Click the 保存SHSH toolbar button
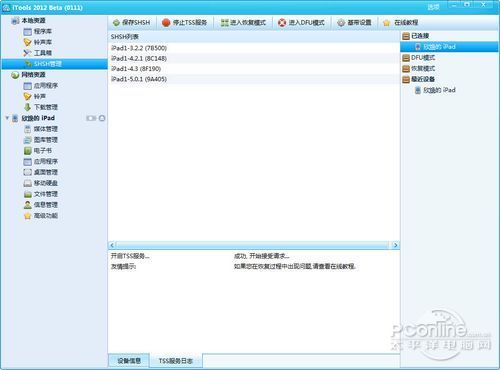Screen dimensions: 500x370 131,22
